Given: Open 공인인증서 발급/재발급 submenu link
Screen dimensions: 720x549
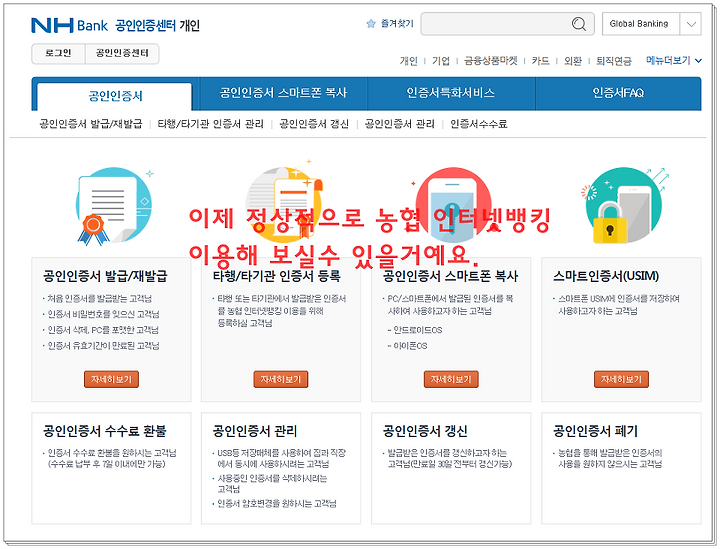Looking at the screenshot, I should [91, 123].
